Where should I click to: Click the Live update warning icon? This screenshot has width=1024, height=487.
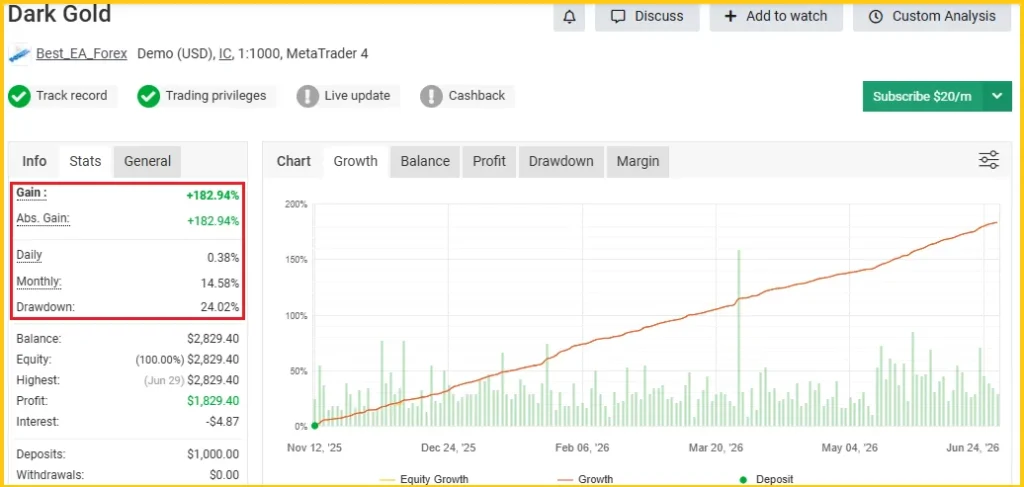308,97
